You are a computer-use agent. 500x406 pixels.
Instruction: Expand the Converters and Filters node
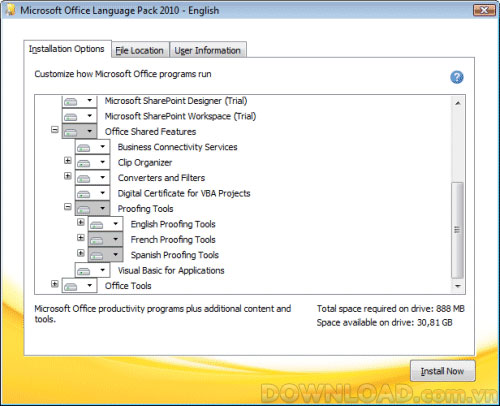(68, 176)
